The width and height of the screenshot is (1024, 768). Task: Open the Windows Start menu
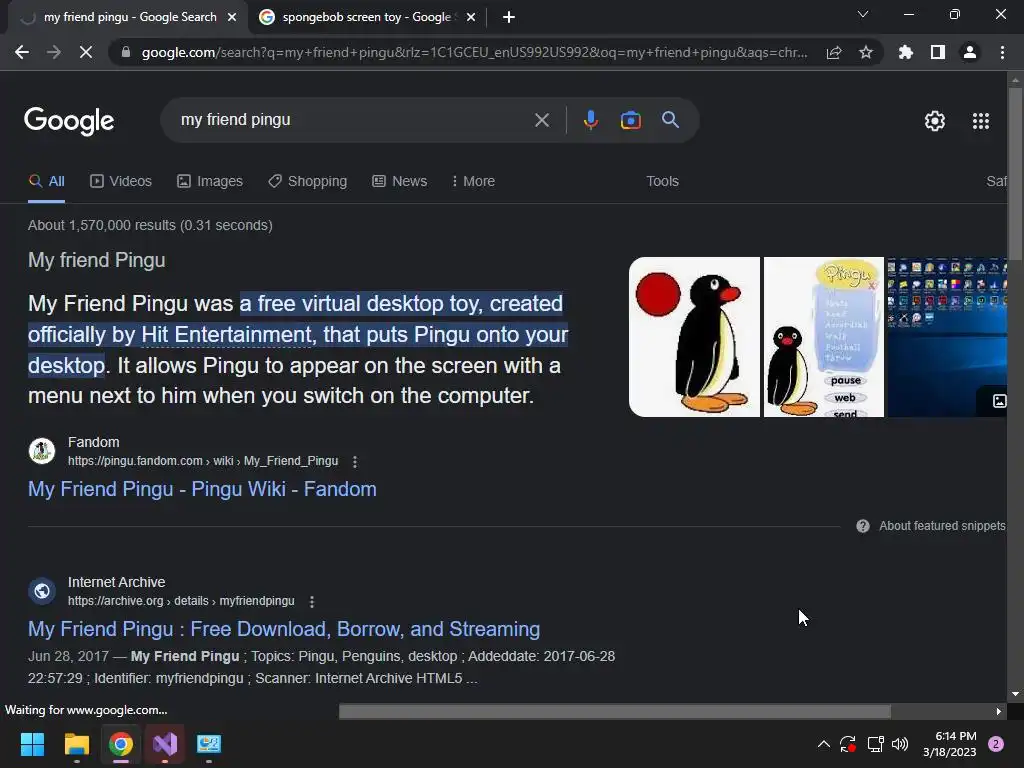click(32, 744)
